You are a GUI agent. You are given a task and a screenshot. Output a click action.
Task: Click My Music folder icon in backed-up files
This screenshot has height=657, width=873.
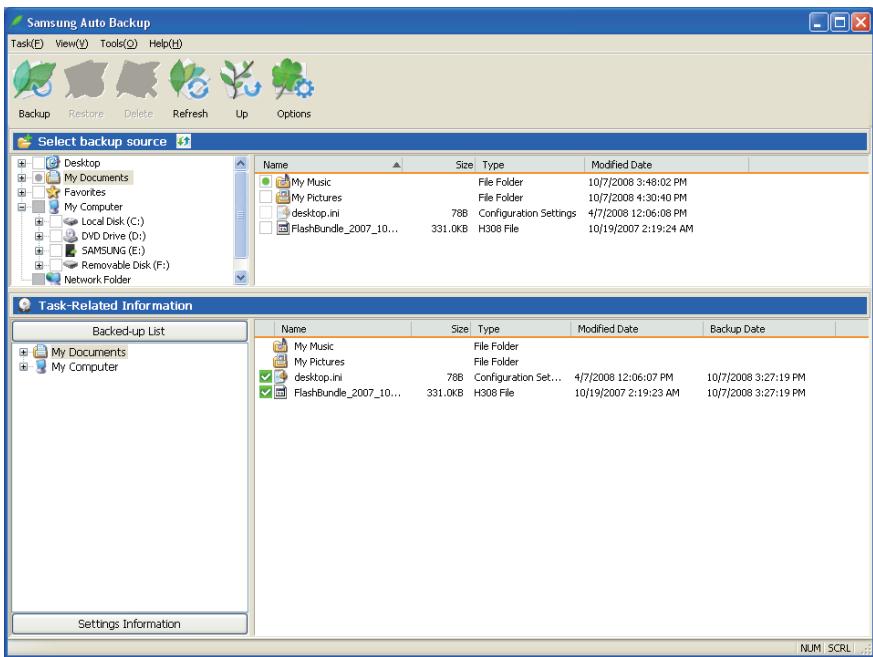point(280,346)
